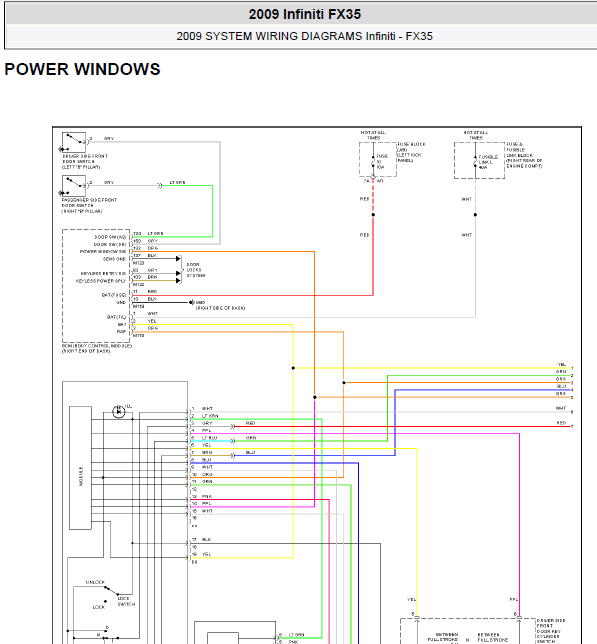Click the driver side front door switch symbol
Image resolution: width=597 pixels, height=644 pixels.
(74, 142)
